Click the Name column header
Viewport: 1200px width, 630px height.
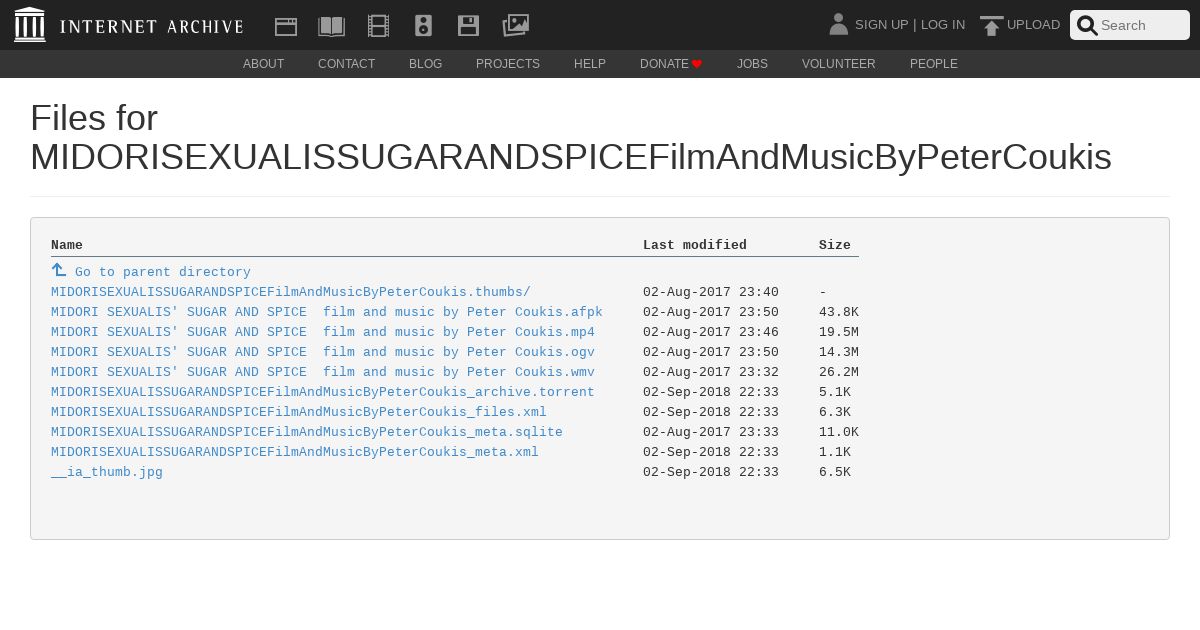click(67, 245)
